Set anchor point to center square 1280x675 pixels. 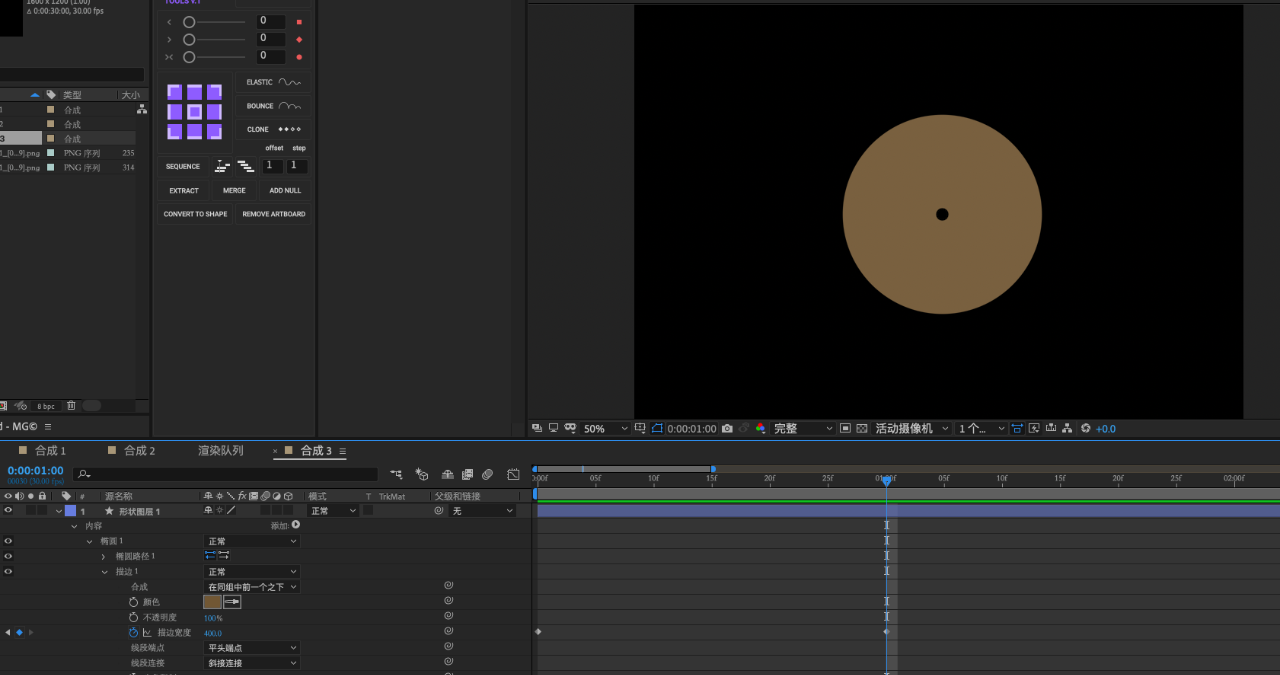coord(194,112)
